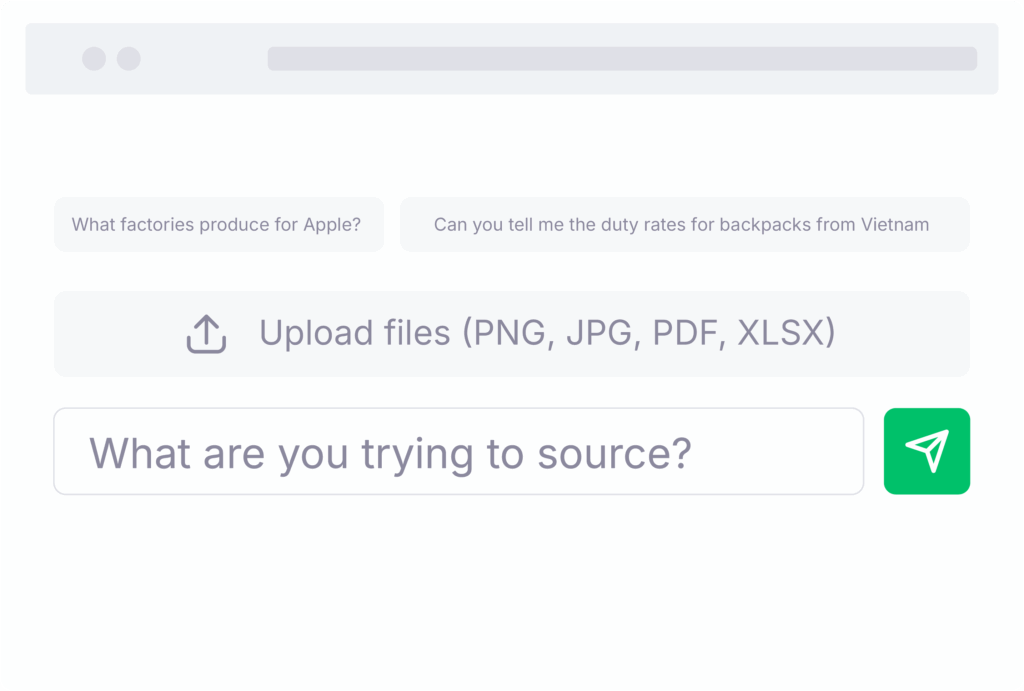Click the green paper plane send button
1024x691 pixels.
pyautogui.click(x=926, y=451)
